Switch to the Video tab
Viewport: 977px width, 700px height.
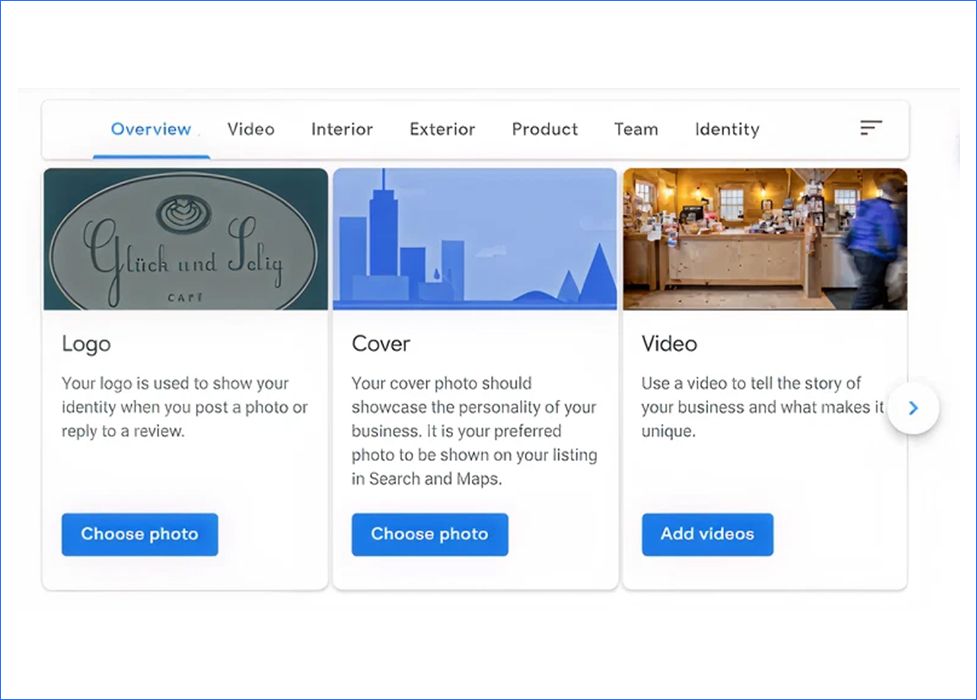251,129
